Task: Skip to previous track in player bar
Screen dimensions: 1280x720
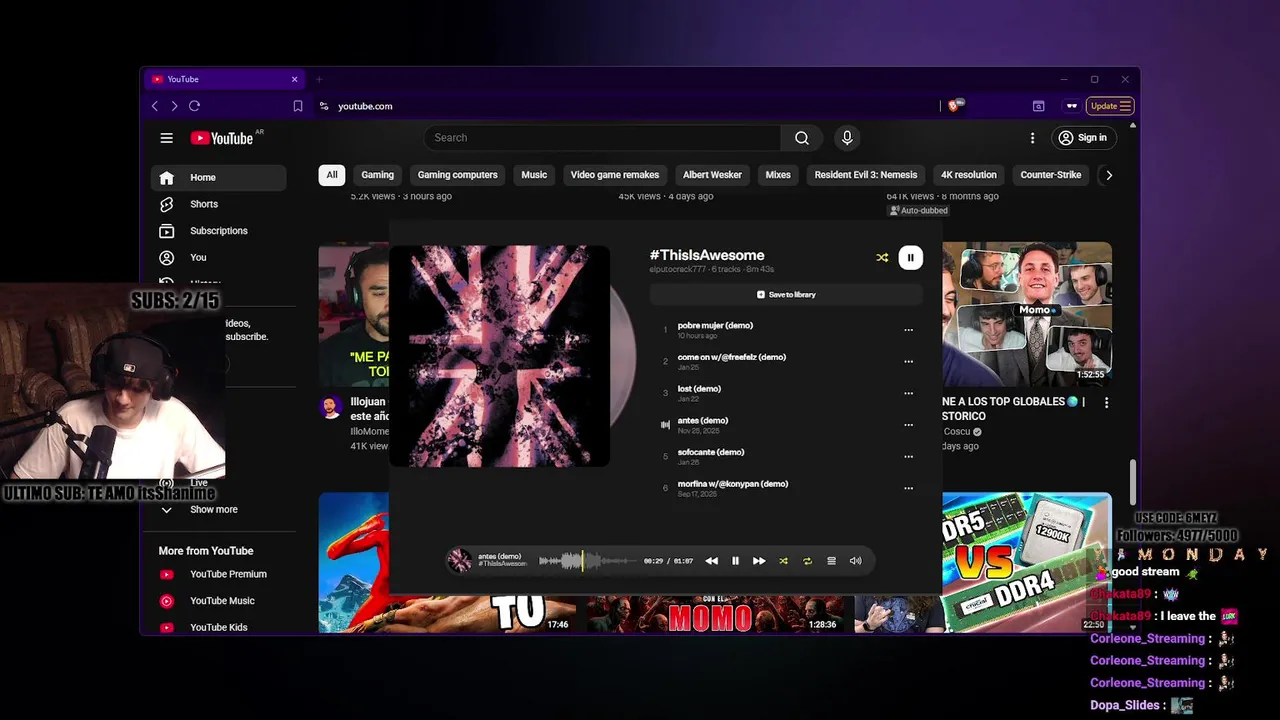Action: 711,561
